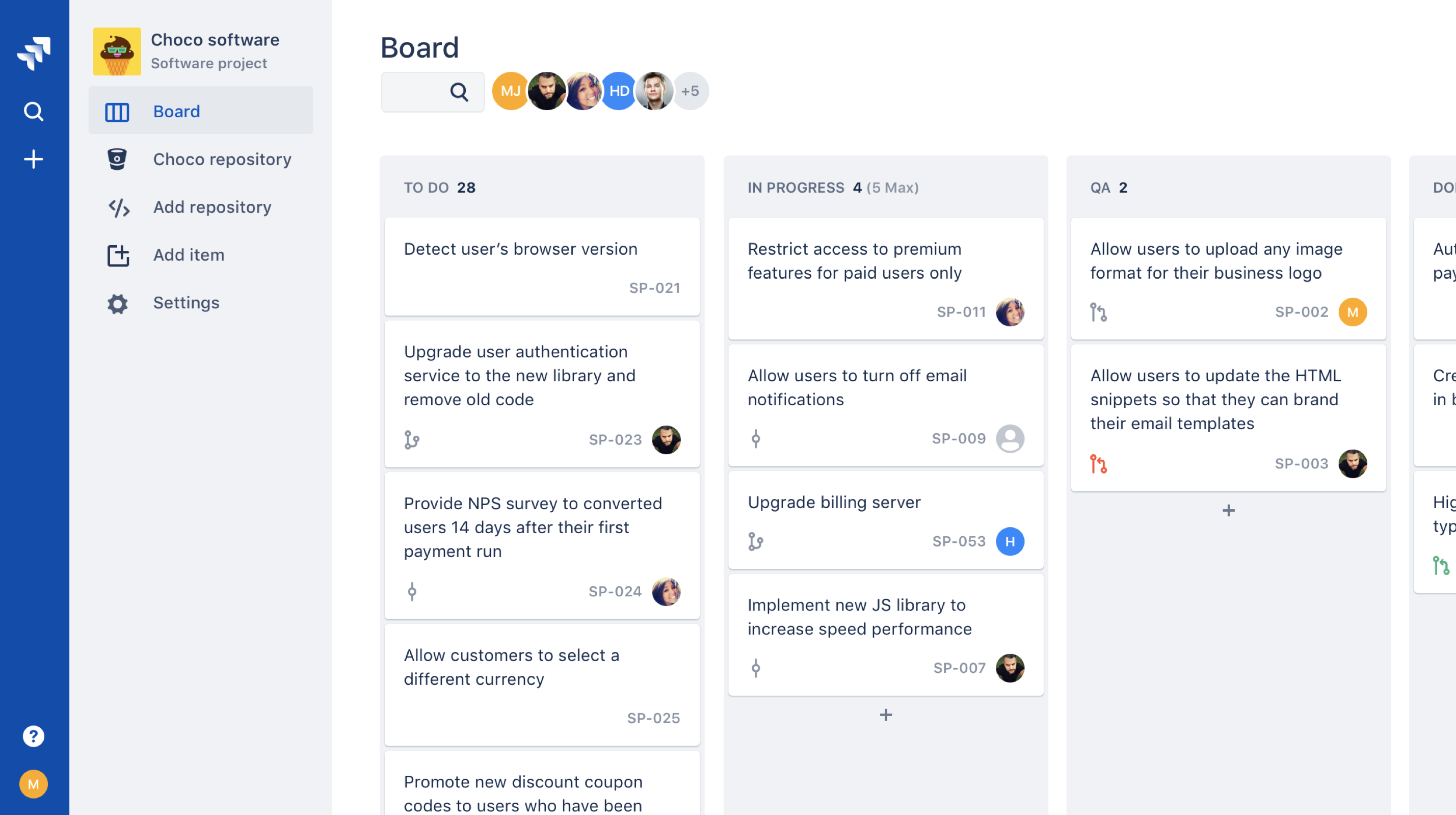This screenshot has width=1456, height=815.
Task: Click the help question mark icon
Action: tap(33, 735)
